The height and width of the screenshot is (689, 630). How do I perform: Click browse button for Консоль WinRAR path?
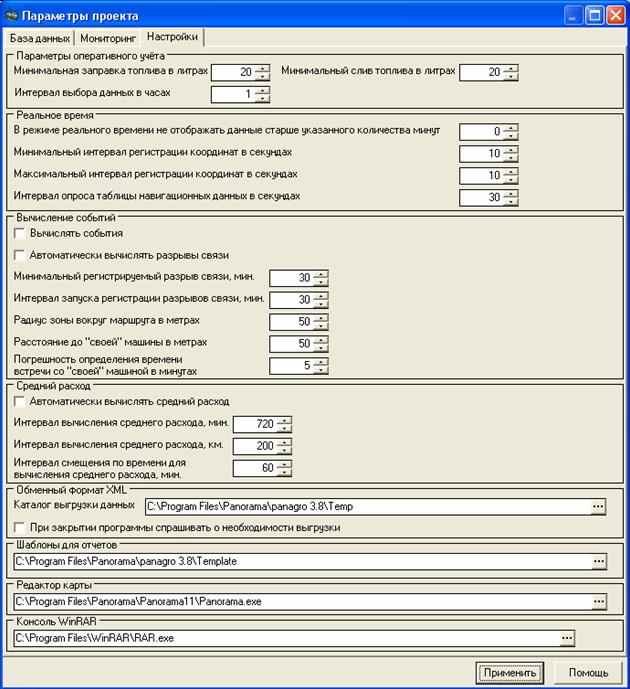[x=567, y=637]
